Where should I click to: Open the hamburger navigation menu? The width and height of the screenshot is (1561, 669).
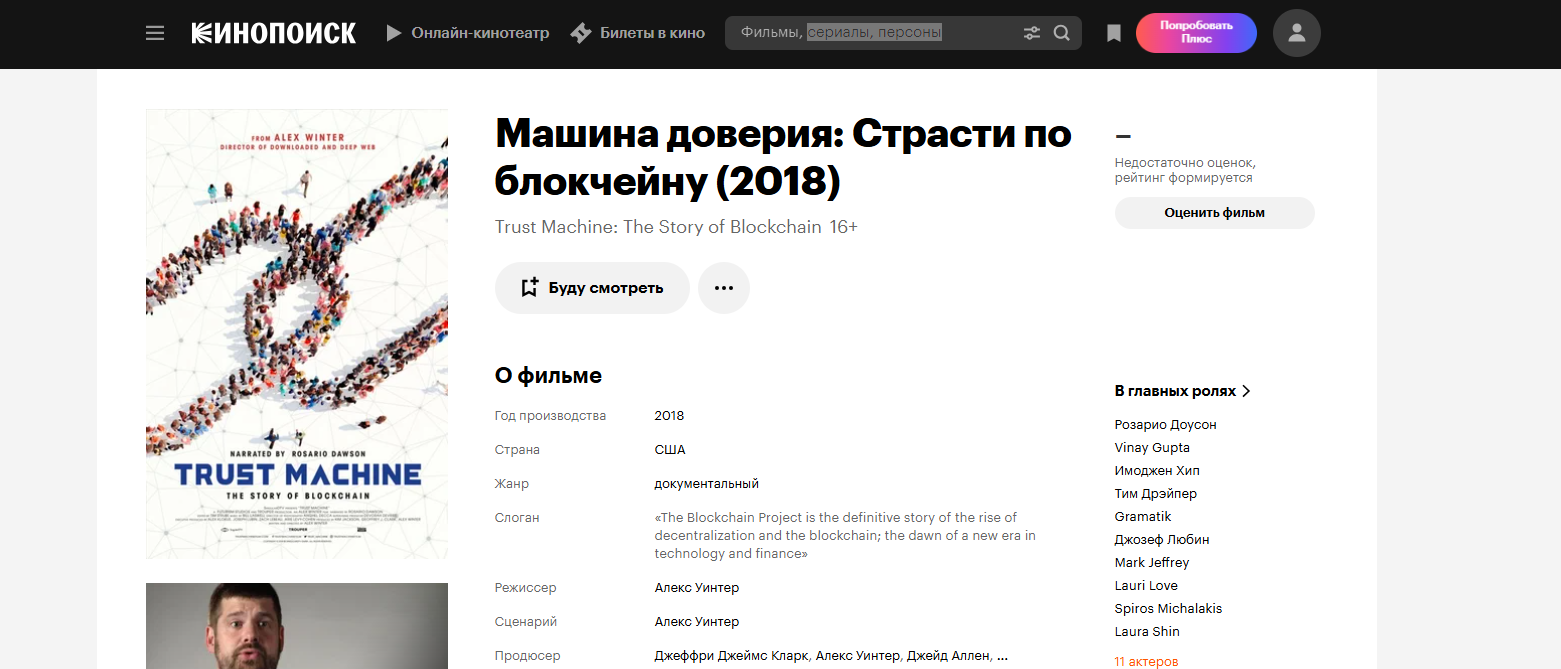[x=155, y=33]
